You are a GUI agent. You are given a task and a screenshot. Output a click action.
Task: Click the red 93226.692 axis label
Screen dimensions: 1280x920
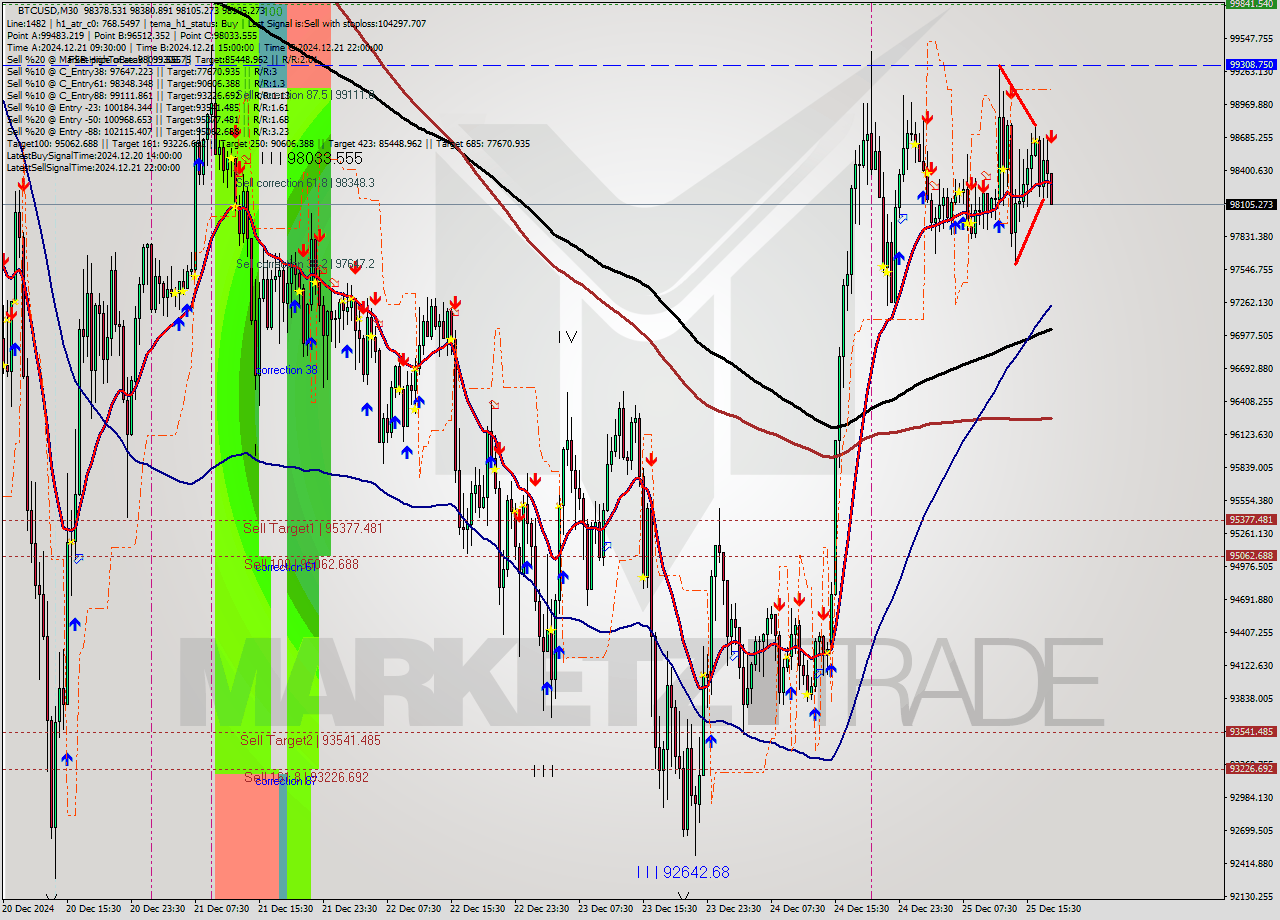pos(1251,768)
